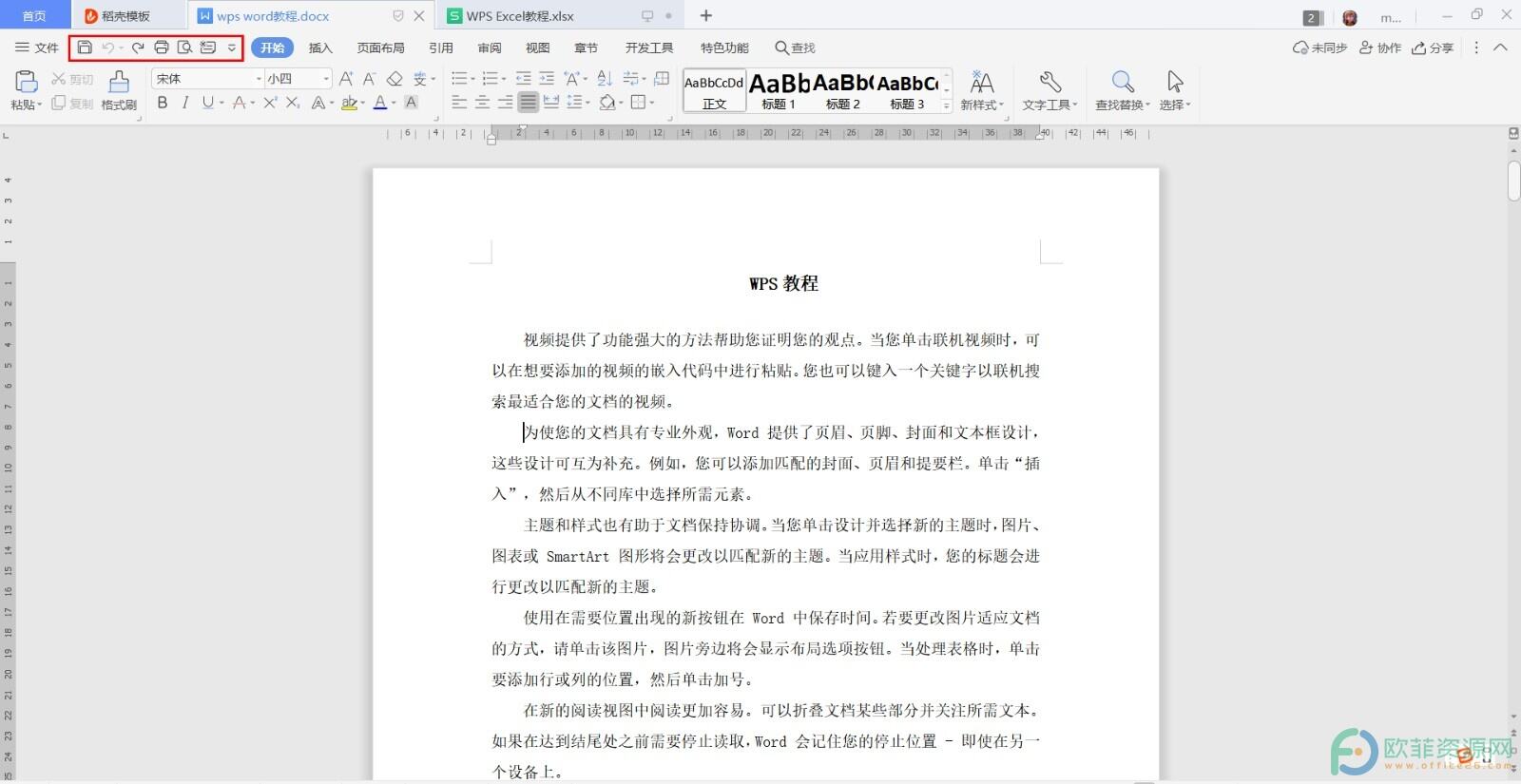Click the Paste clipboard icon
This screenshot has height=784, width=1521.
pyautogui.click(x=26, y=82)
